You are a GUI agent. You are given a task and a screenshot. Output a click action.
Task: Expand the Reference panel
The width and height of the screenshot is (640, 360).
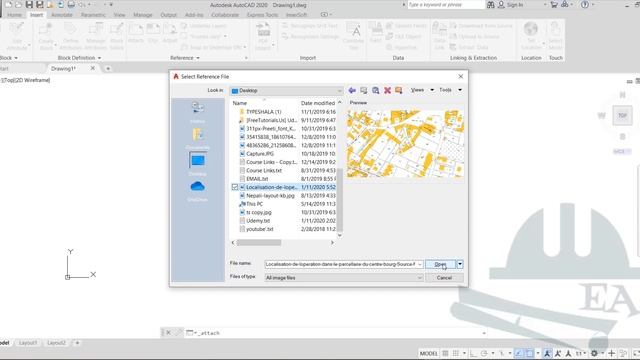[185, 58]
